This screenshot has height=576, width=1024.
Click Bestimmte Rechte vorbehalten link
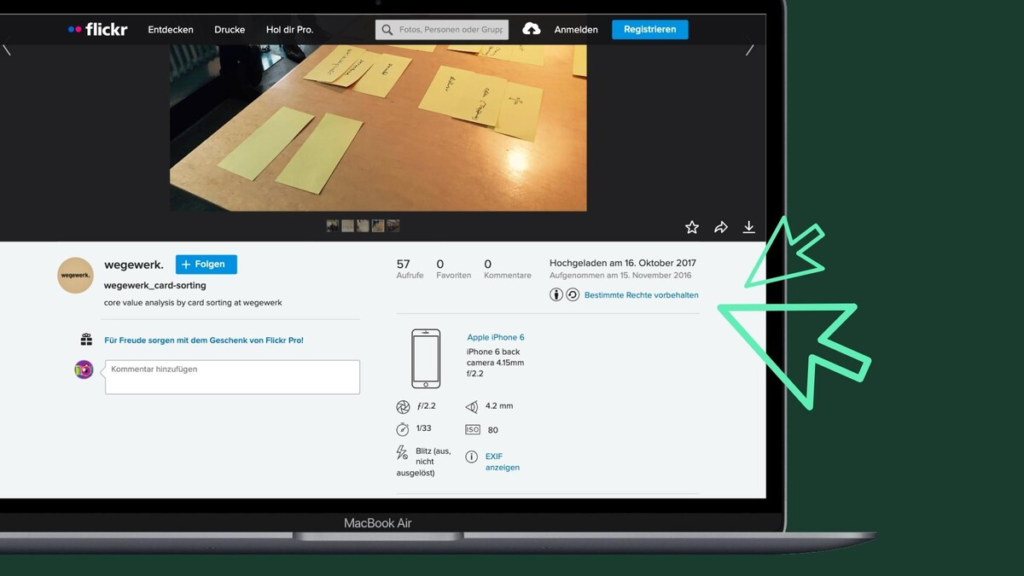641,295
